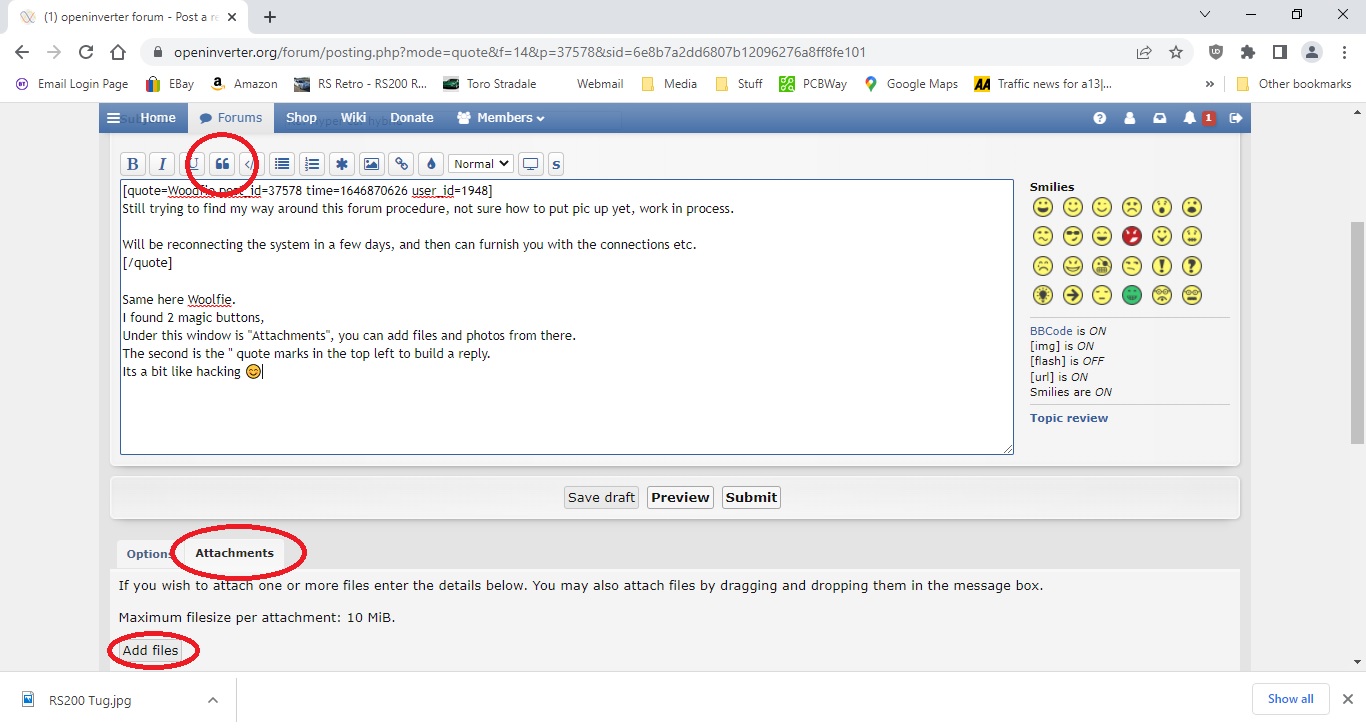Expand the bookmarks overflow chevron

pyautogui.click(x=1210, y=84)
